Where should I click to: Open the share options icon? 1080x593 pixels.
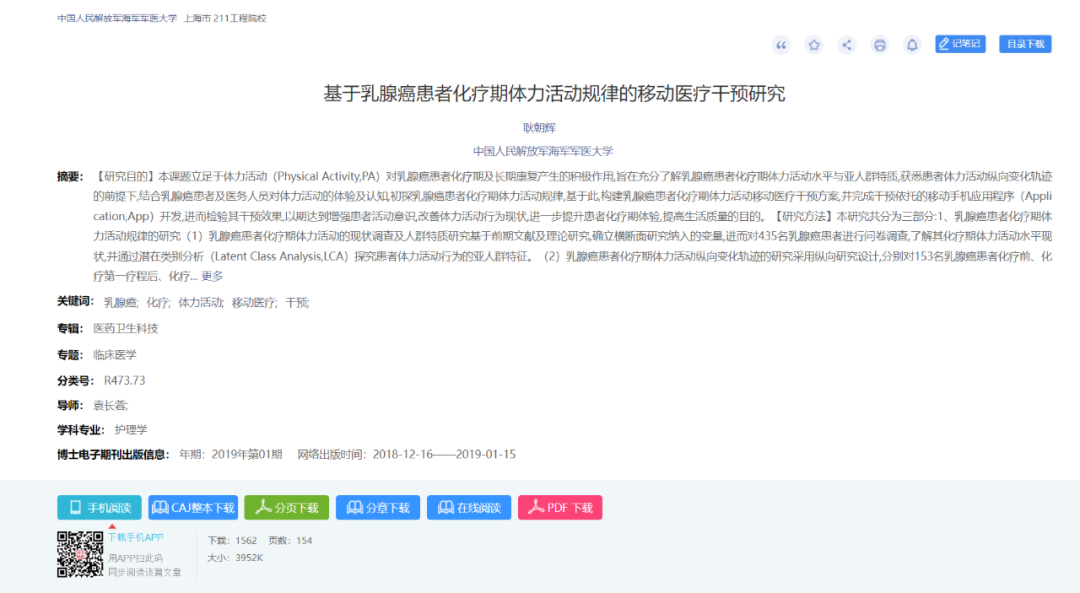[x=846, y=44]
